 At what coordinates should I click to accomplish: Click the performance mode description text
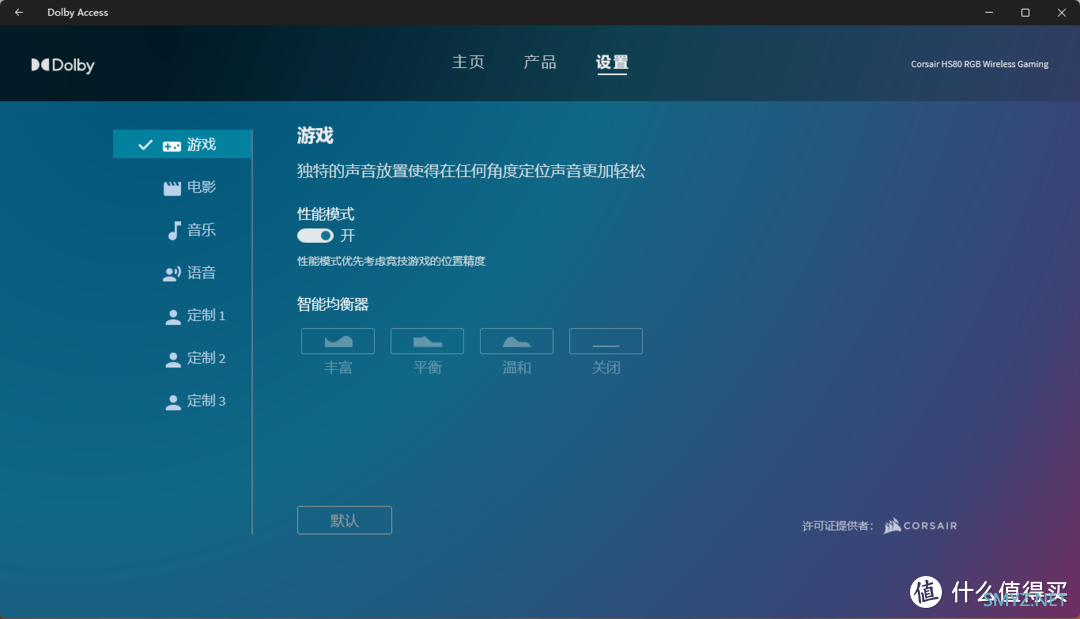click(x=391, y=261)
